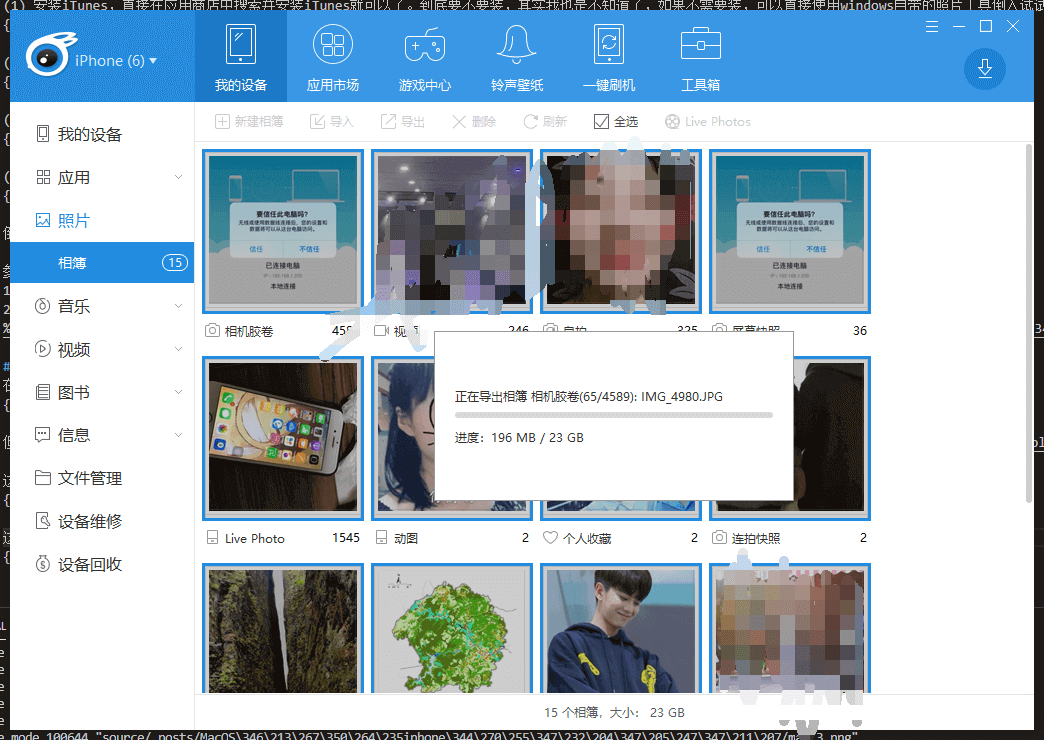The width and height of the screenshot is (1044, 740).
Task: Open 一键刷机 flash device icon
Action: [x=609, y=46]
